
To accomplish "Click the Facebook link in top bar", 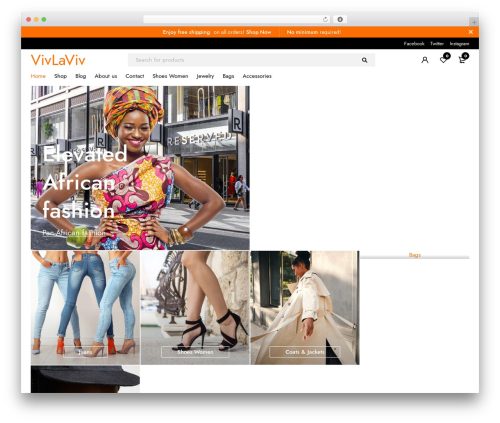I will tap(414, 44).
